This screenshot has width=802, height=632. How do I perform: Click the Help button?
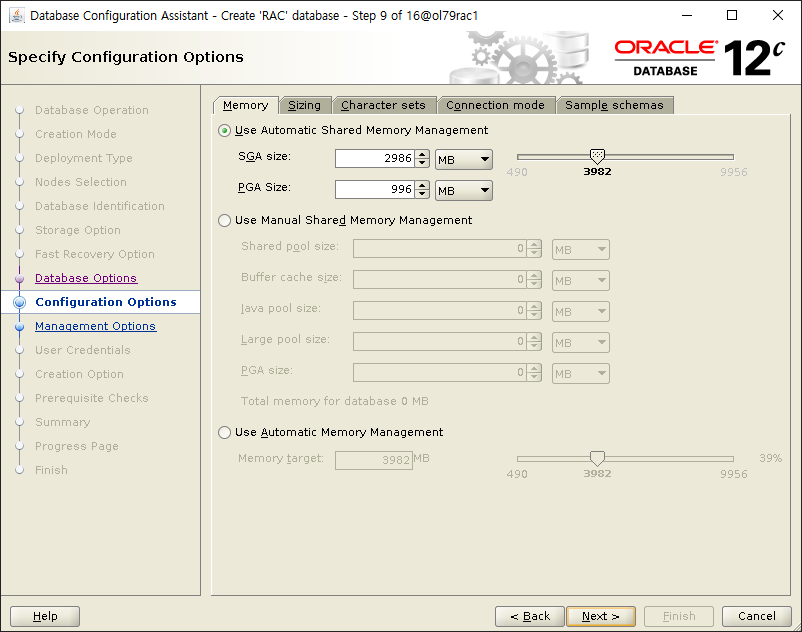click(45, 616)
